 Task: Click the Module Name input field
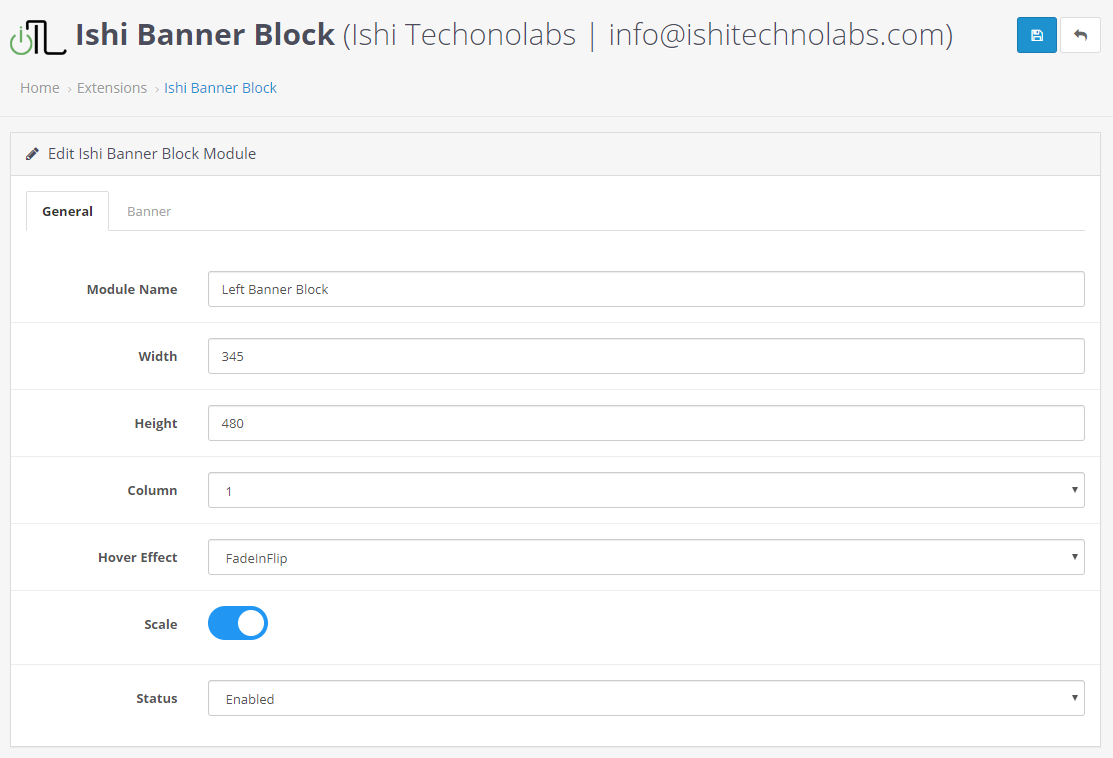[x=646, y=289]
